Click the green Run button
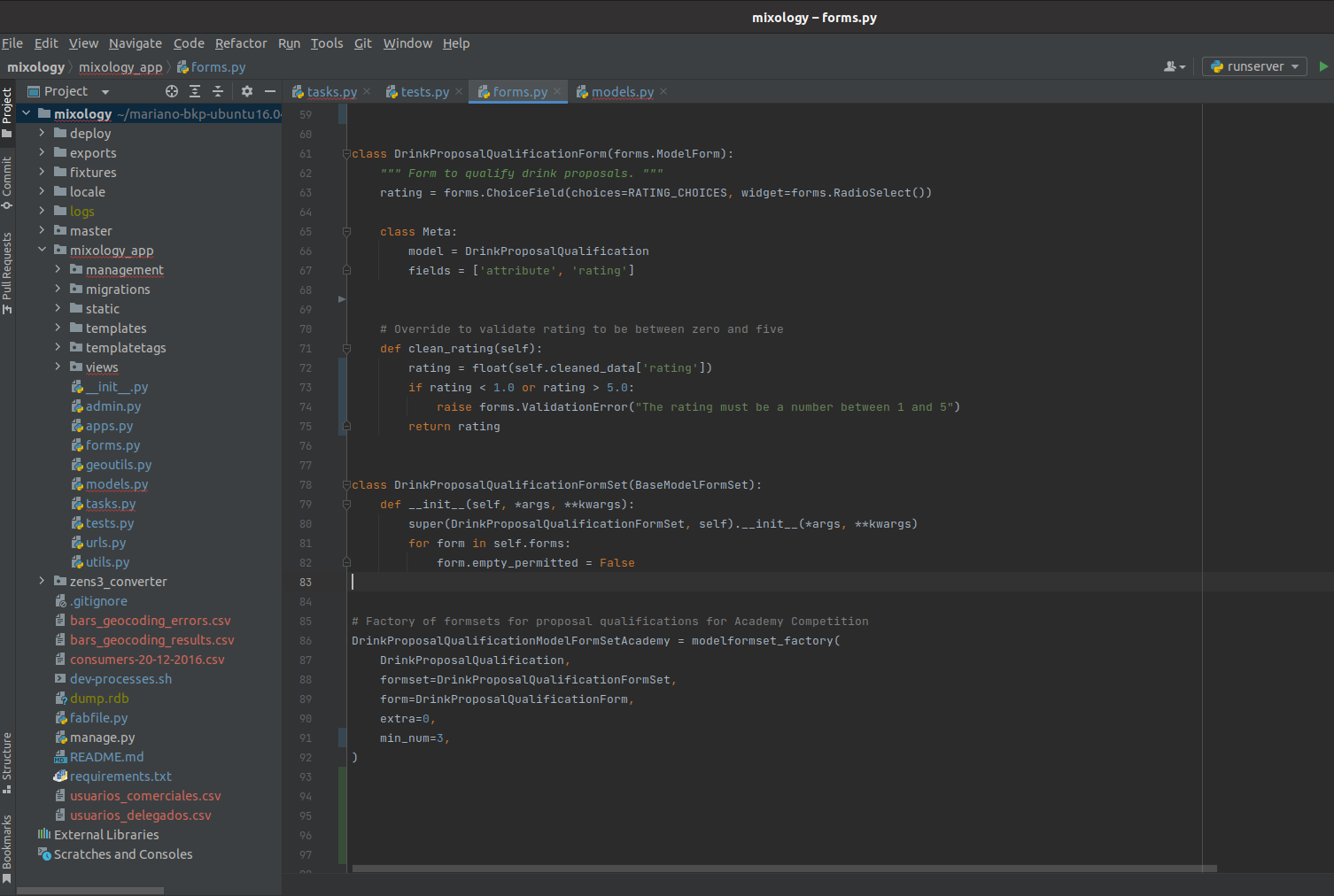This screenshot has width=1334, height=896. tap(1323, 66)
